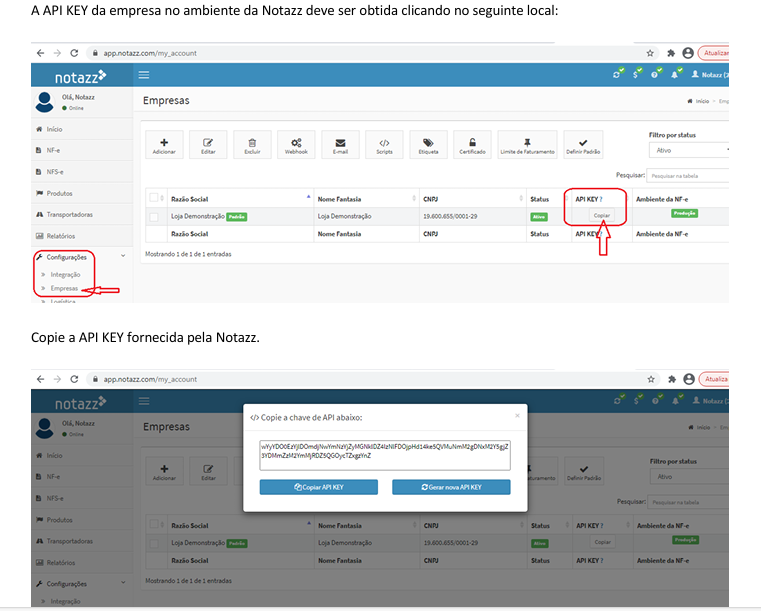Open the E-mail envelope button
The image size is (761, 611).
(x=340, y=145)
